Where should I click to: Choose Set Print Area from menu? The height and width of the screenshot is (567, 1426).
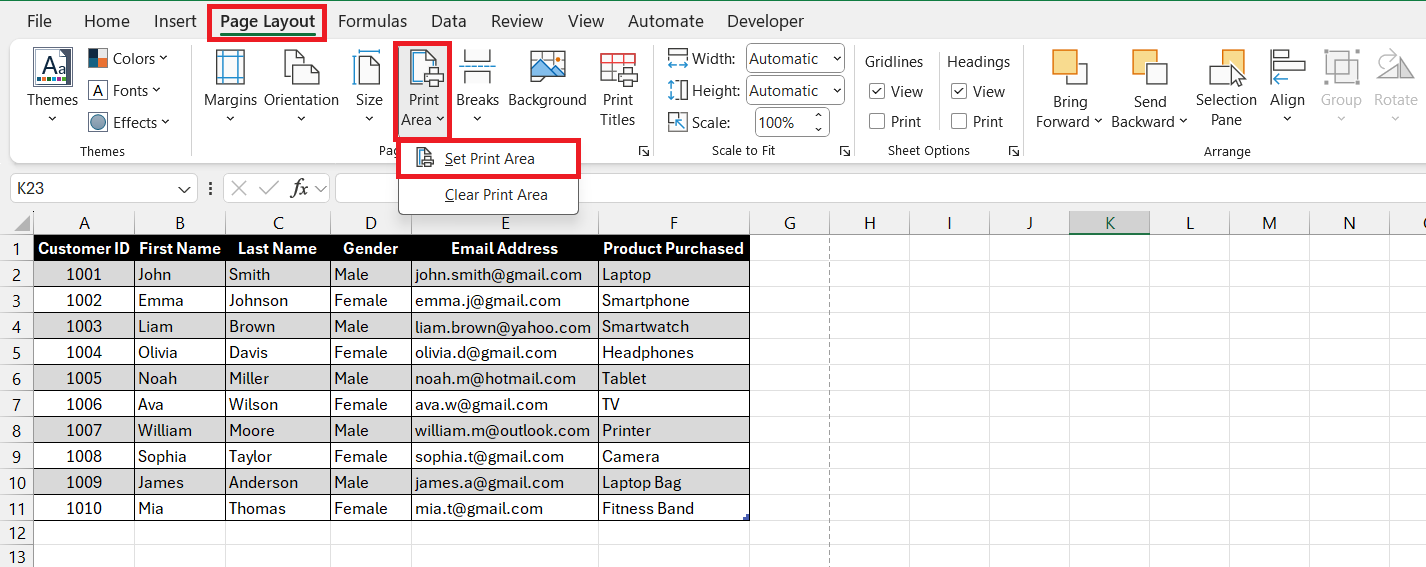pos(489,159)
